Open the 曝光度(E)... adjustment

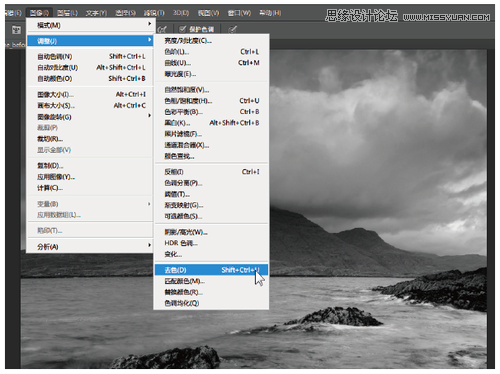pyautogui.click(x=211, y=74)
